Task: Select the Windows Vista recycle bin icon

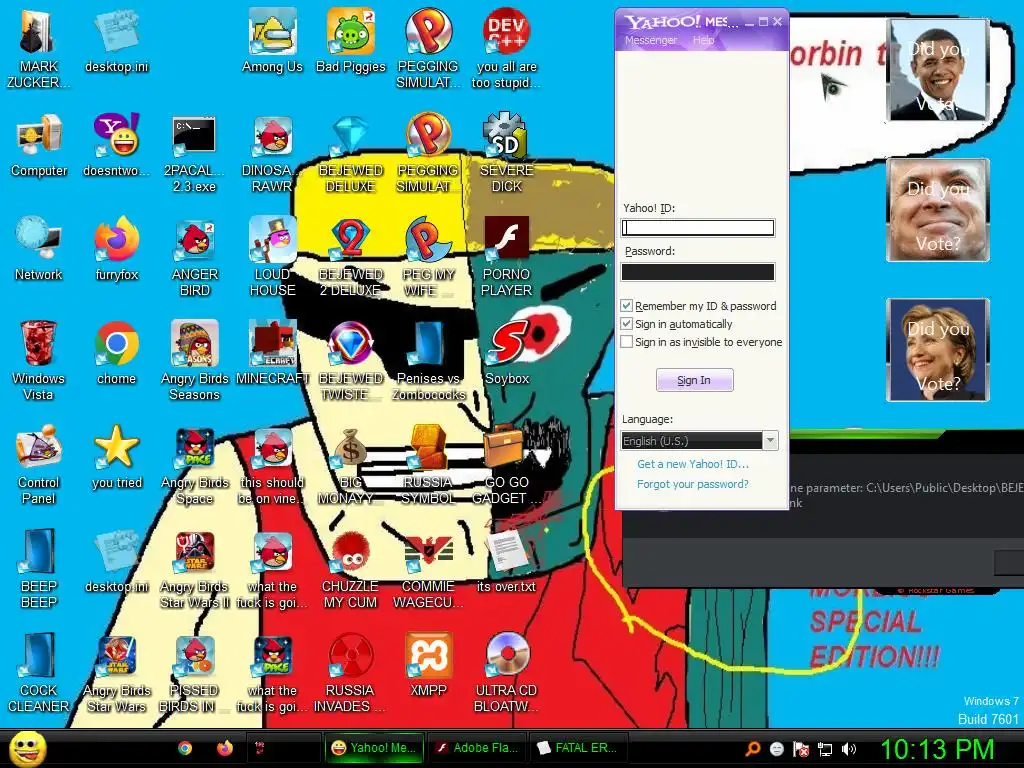Action: pyautogui.click(x=39, y=360)
